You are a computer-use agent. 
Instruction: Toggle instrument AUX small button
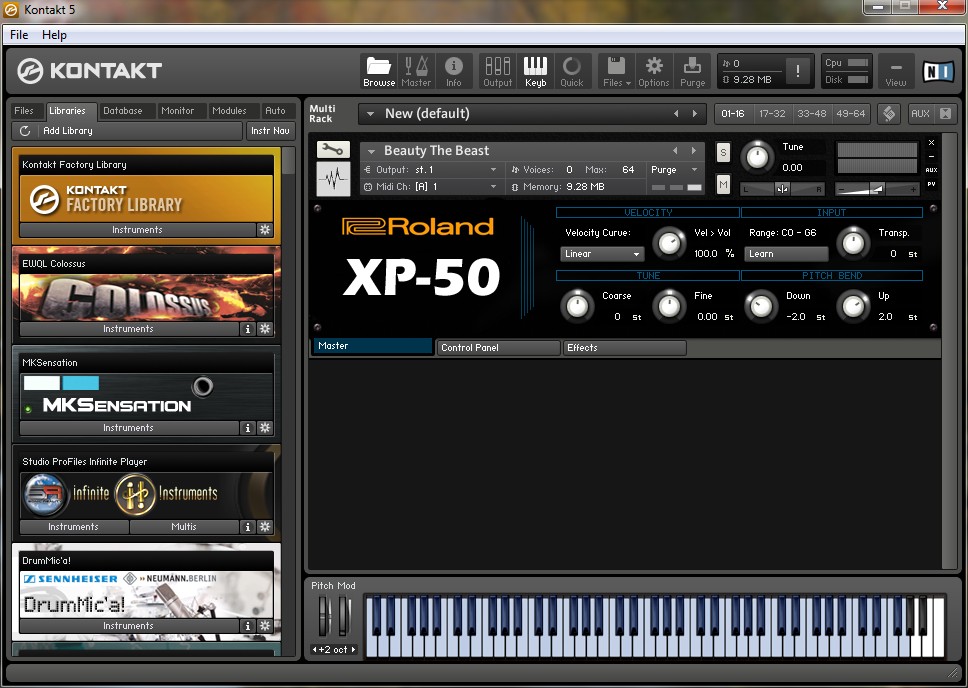point(932,170)
